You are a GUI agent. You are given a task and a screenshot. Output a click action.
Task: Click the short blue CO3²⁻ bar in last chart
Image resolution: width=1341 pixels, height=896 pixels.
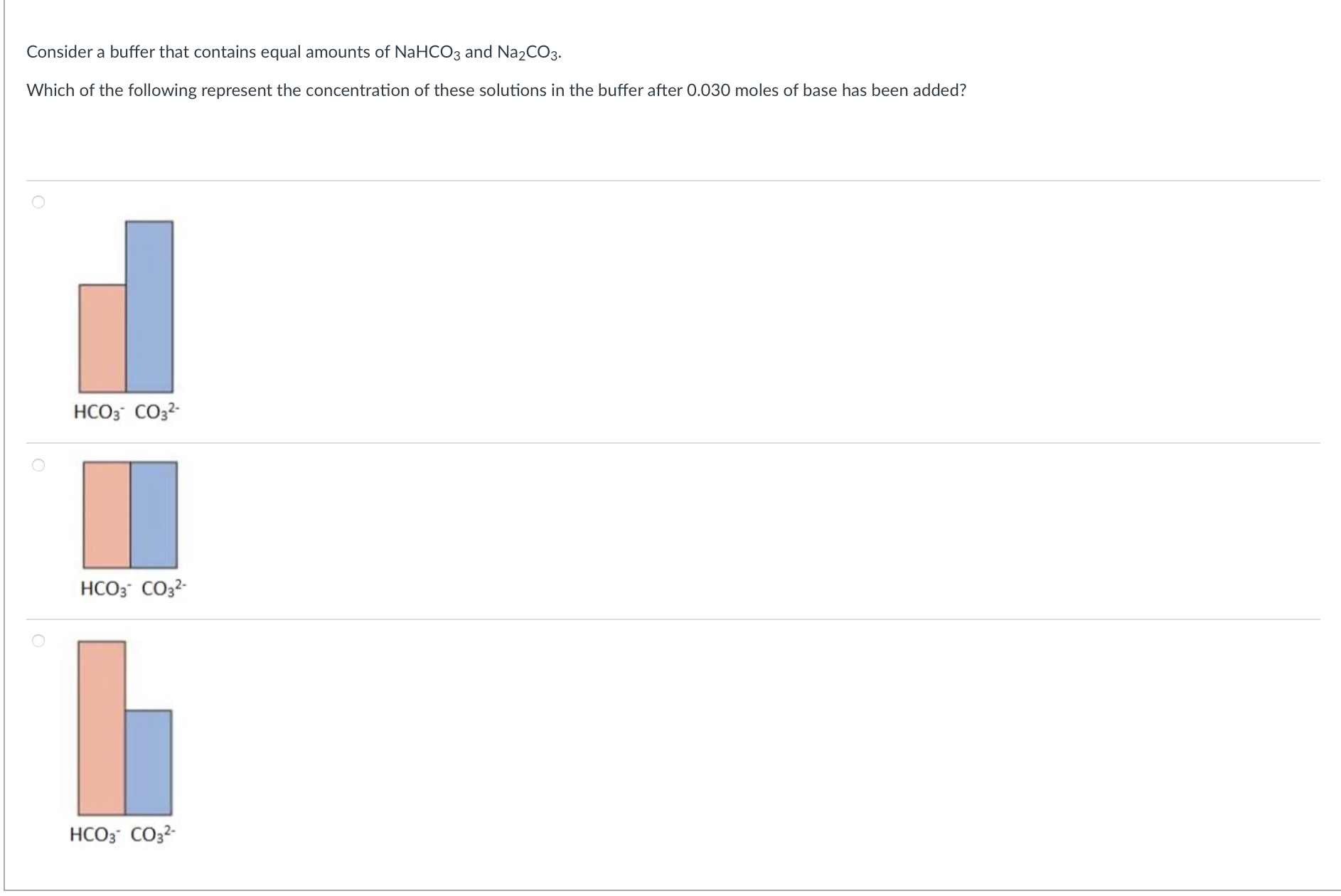(149, 761)
